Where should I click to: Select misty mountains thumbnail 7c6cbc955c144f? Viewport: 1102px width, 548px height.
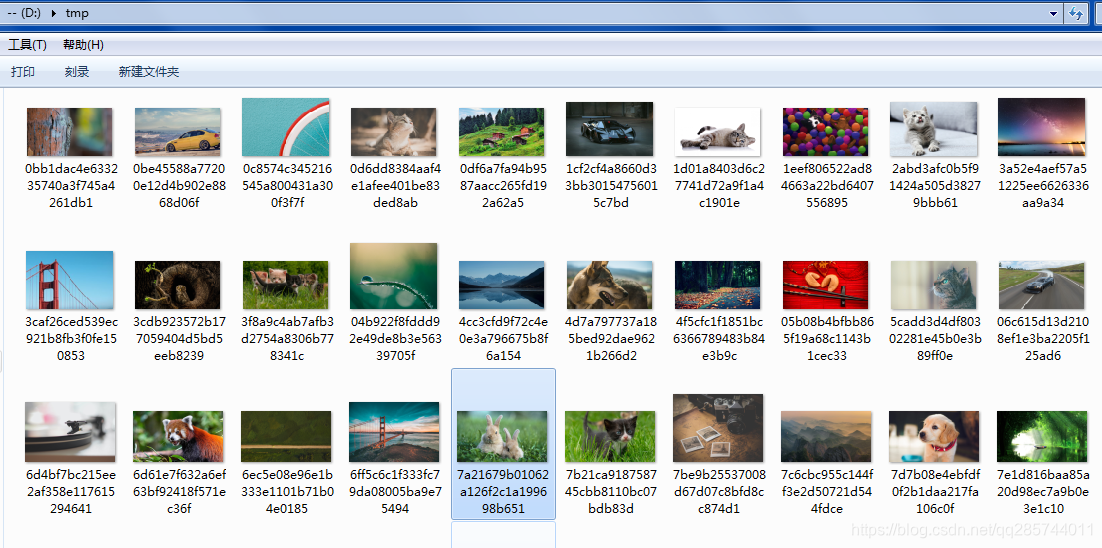[x=825, y=436]
